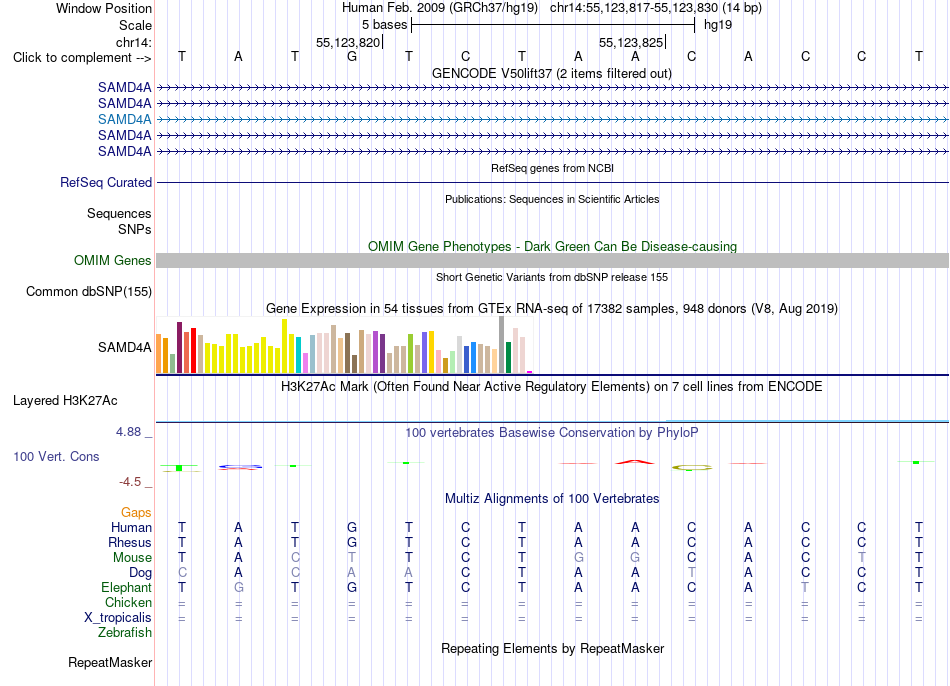Click the Window Position label

click(x=104, y=8)
